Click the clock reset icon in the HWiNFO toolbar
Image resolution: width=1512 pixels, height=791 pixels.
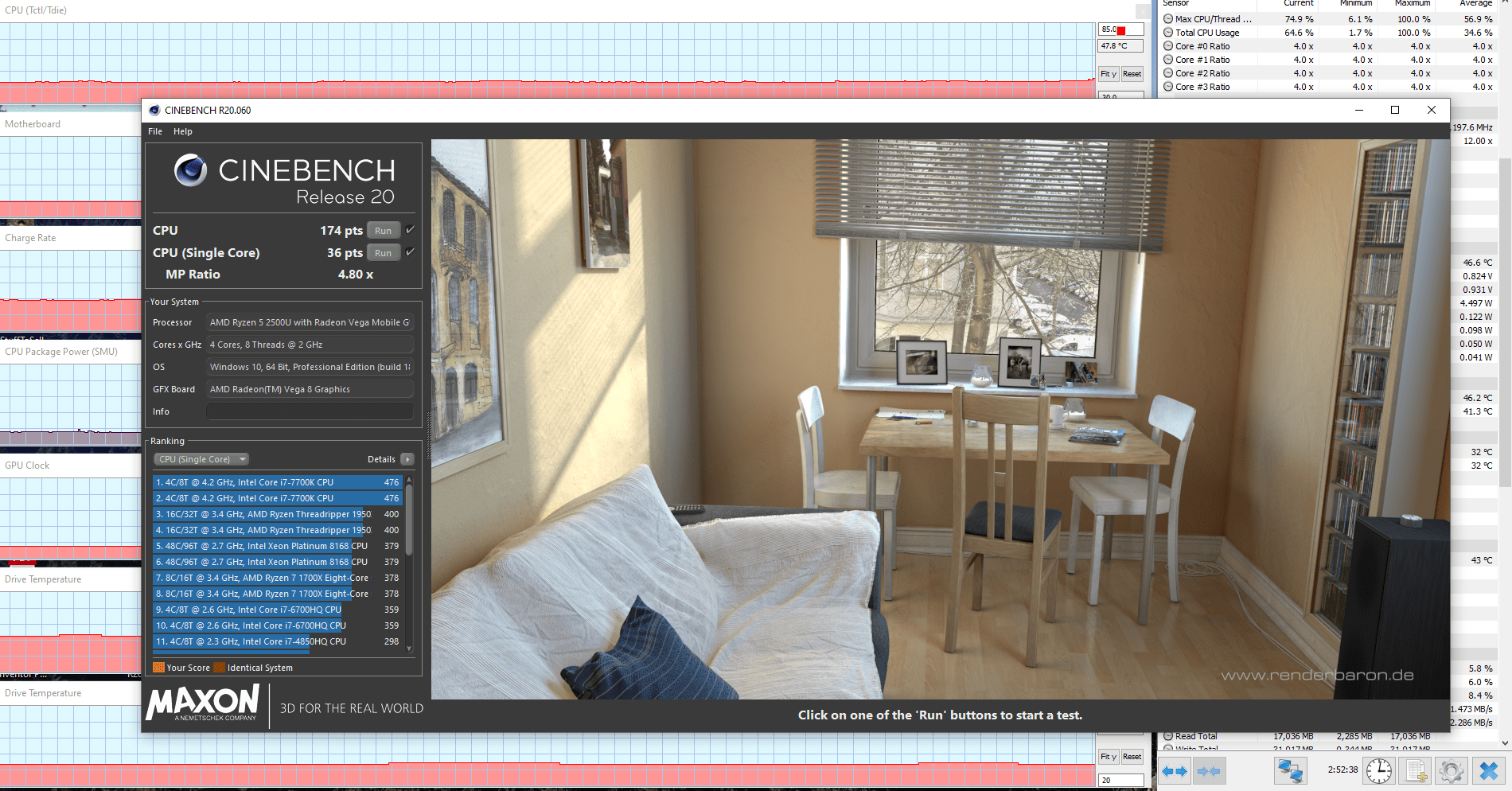[x=1379, y=771]
